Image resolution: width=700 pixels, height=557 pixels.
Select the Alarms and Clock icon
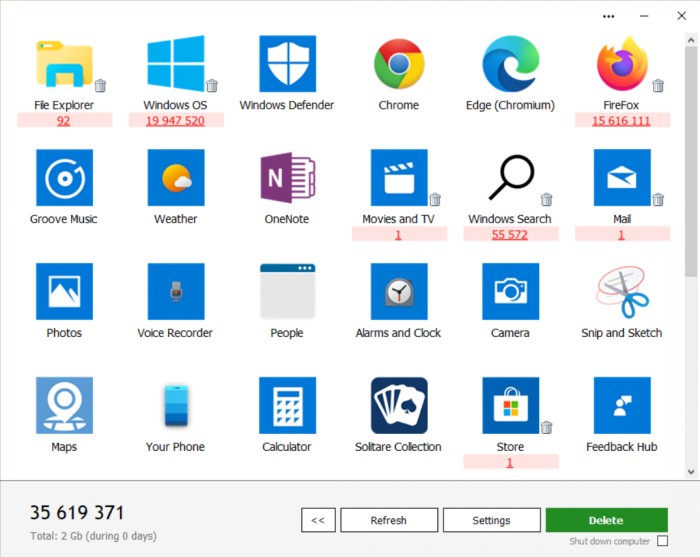point(399,291)
